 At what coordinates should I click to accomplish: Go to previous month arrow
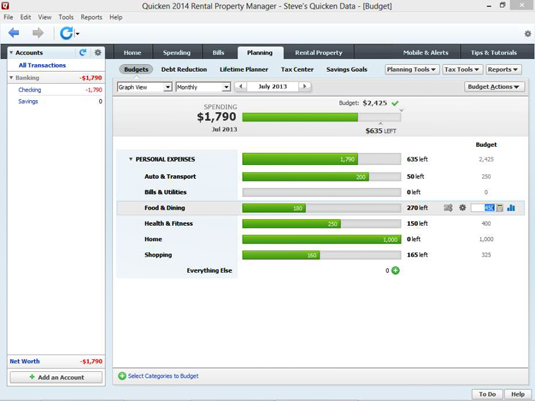(241, 86)
